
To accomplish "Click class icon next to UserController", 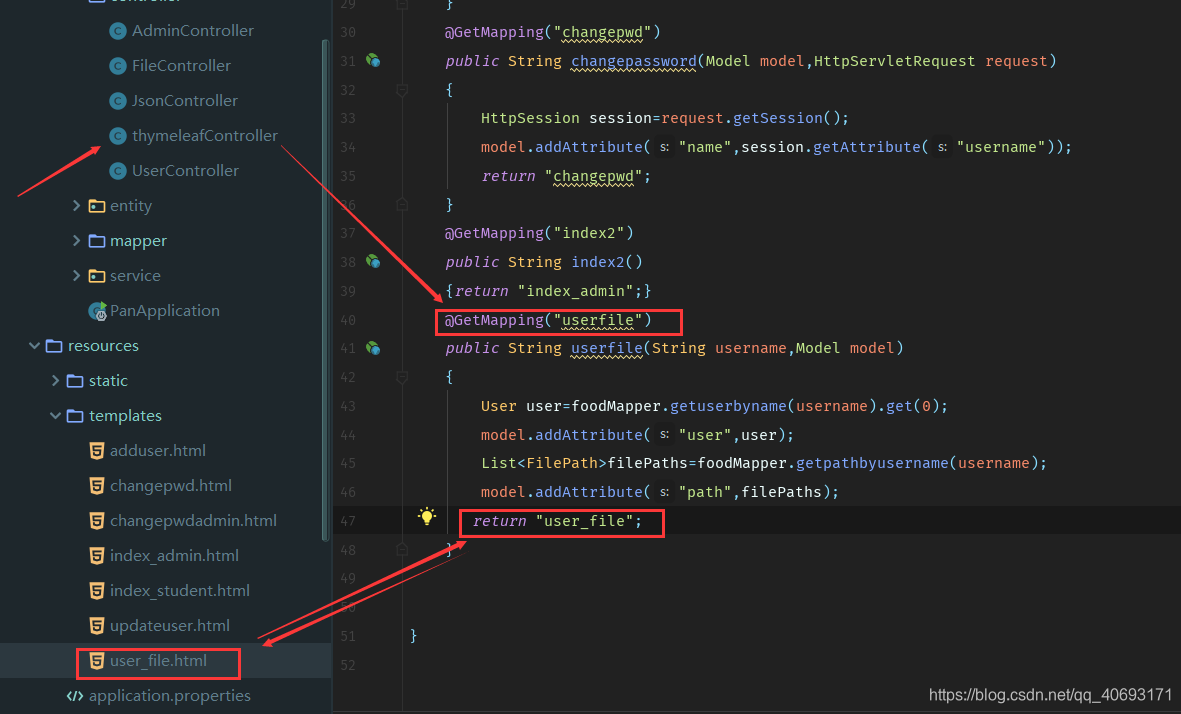I will [117, 171].
